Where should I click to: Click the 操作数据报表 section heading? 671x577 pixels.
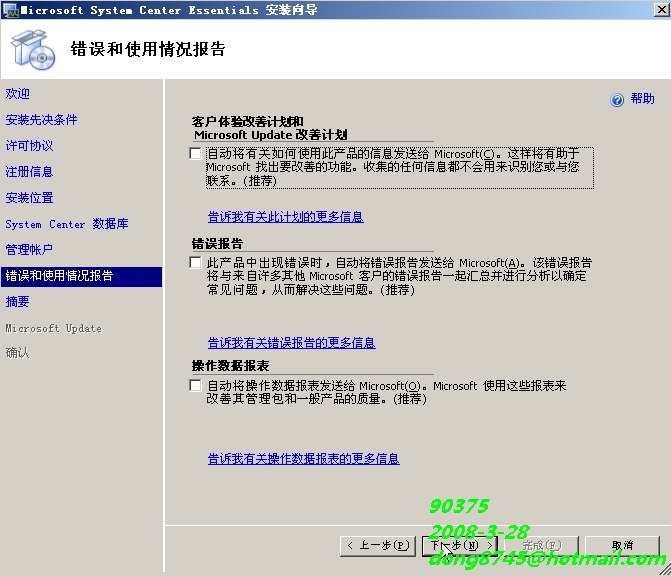(230, 366)
